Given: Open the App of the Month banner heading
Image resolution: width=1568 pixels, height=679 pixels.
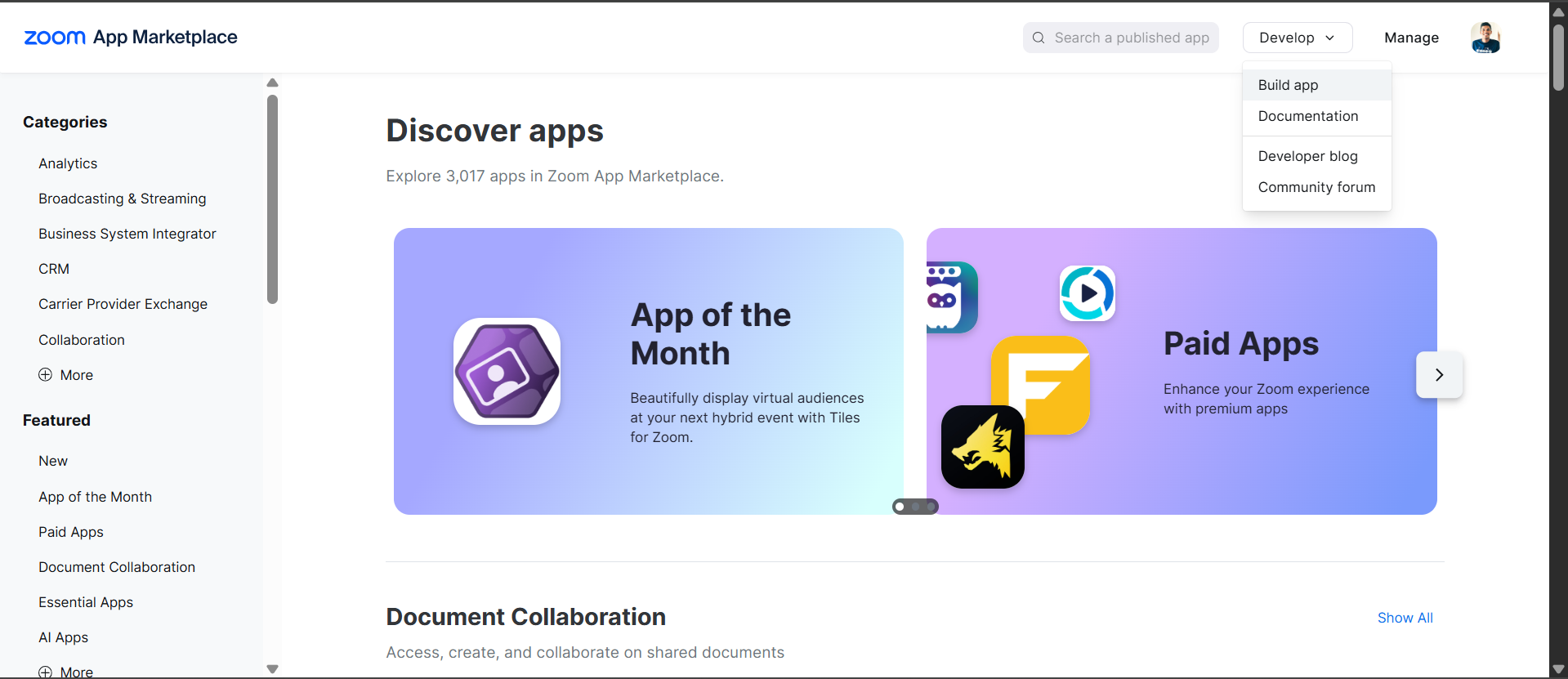Looking at the screenshot, I should tap(711, 334).
